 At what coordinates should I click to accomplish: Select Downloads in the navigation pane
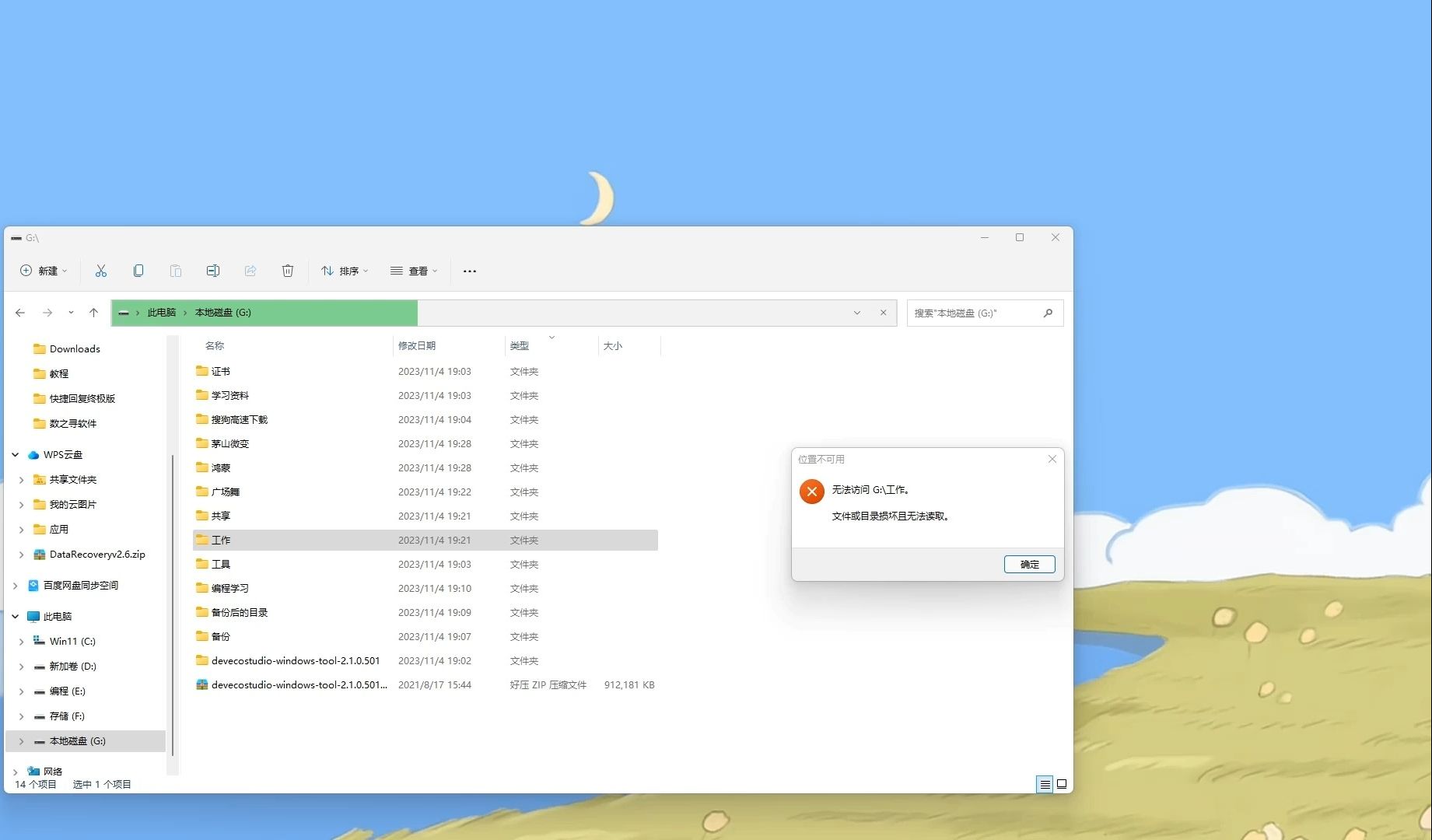pyautogui.click(x=75, y=348)
